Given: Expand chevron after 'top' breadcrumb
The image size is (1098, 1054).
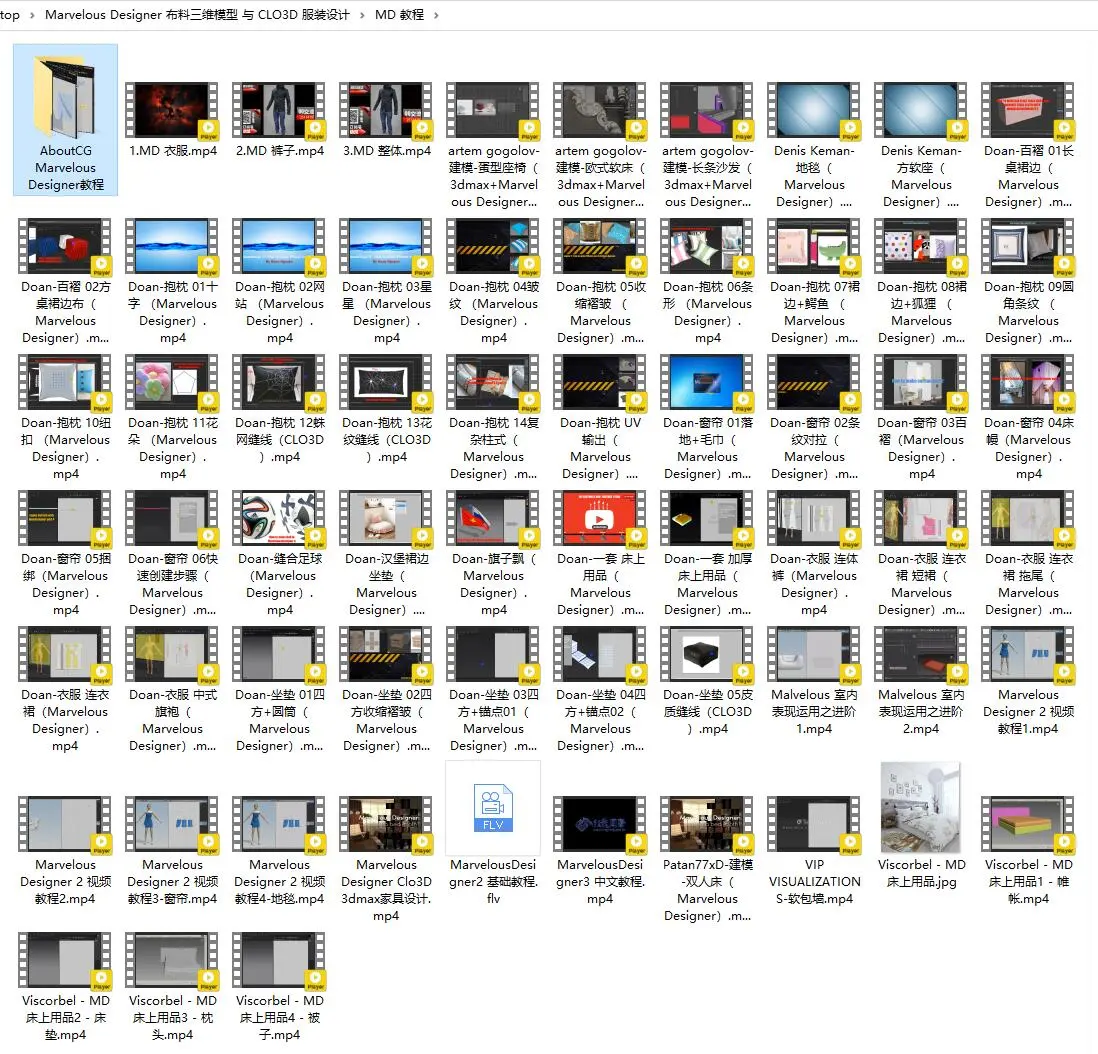Looking at the screenshot, I should [32, 15].
